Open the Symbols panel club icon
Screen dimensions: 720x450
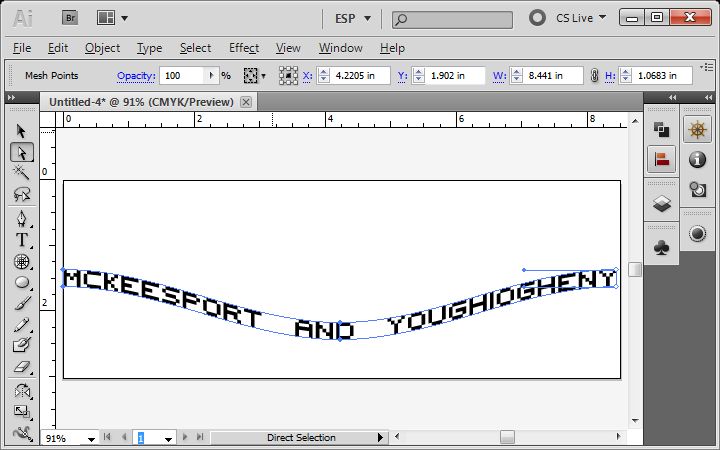pyautogui.click(x=661, y=248)
